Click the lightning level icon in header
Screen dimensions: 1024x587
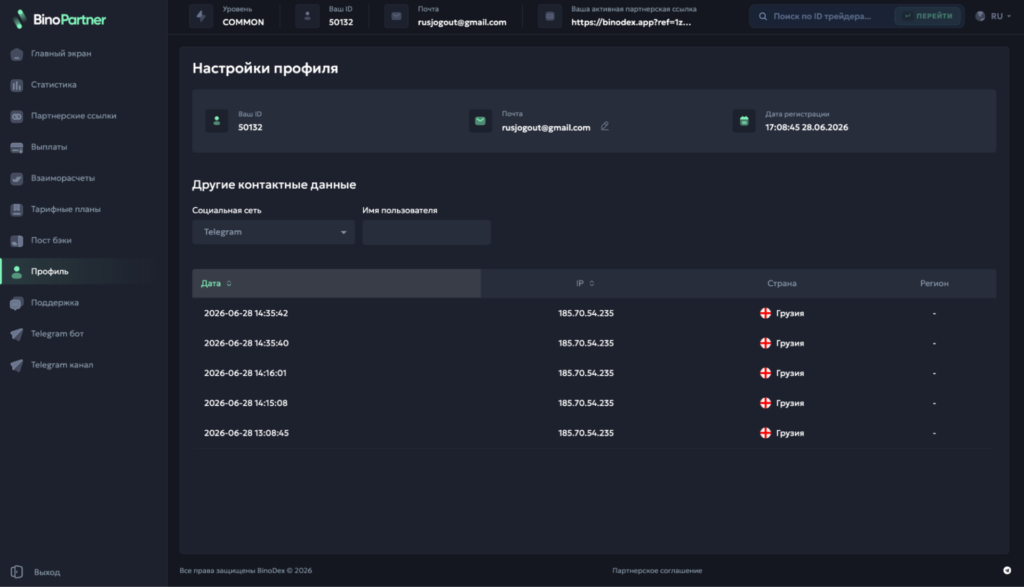pyautogui.click(x=201, y=16)
